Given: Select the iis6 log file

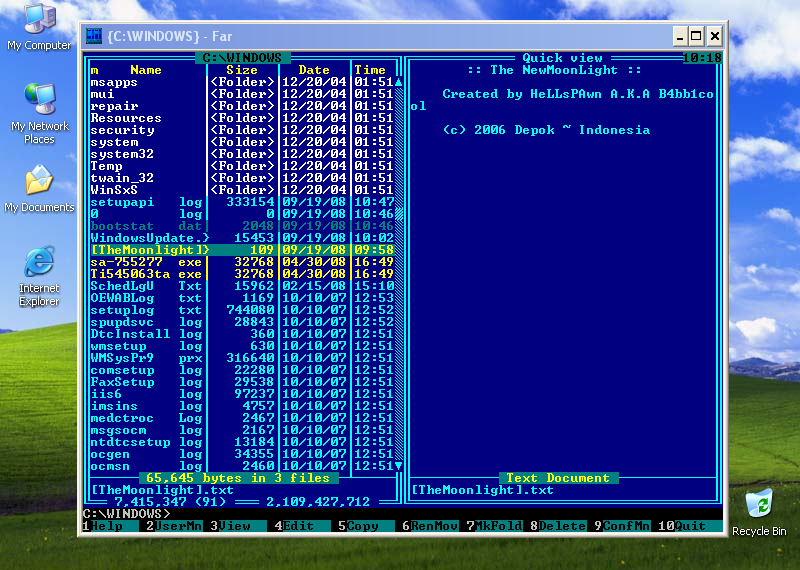Looking at the screenshot, I should click(242, 394).
